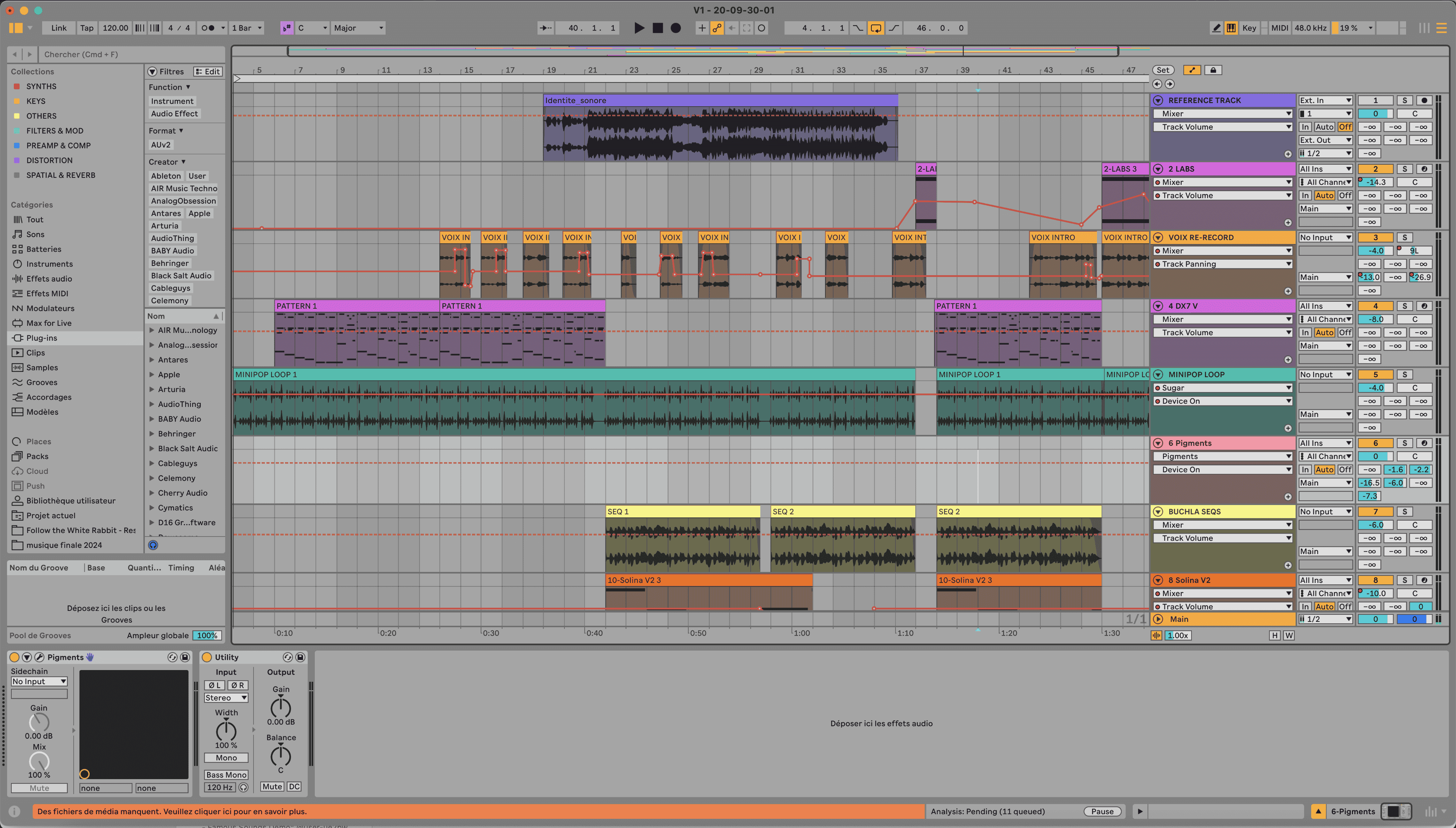The image size is (1456, 828).
Task: Adjust the Ampleur globale 100% slider
Action: coord(207,635)
